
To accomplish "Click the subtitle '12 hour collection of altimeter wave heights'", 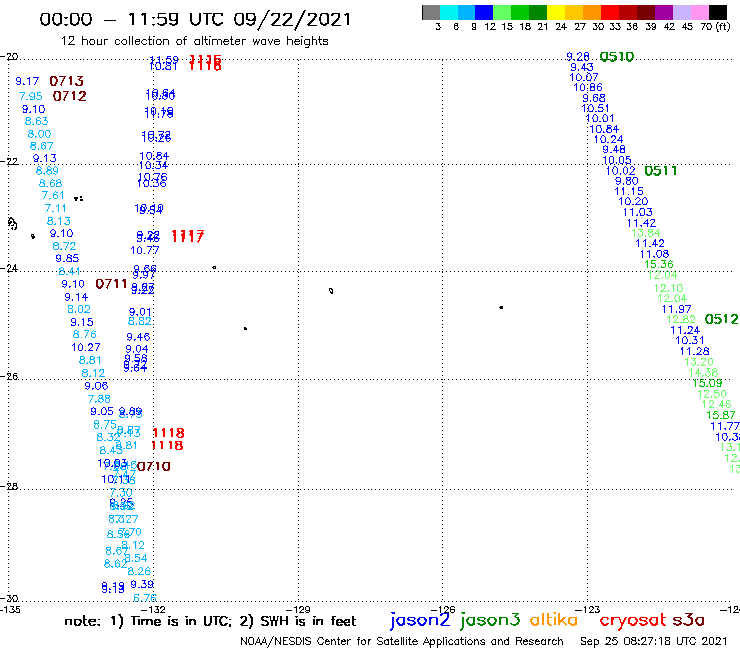I will [194, 41].
